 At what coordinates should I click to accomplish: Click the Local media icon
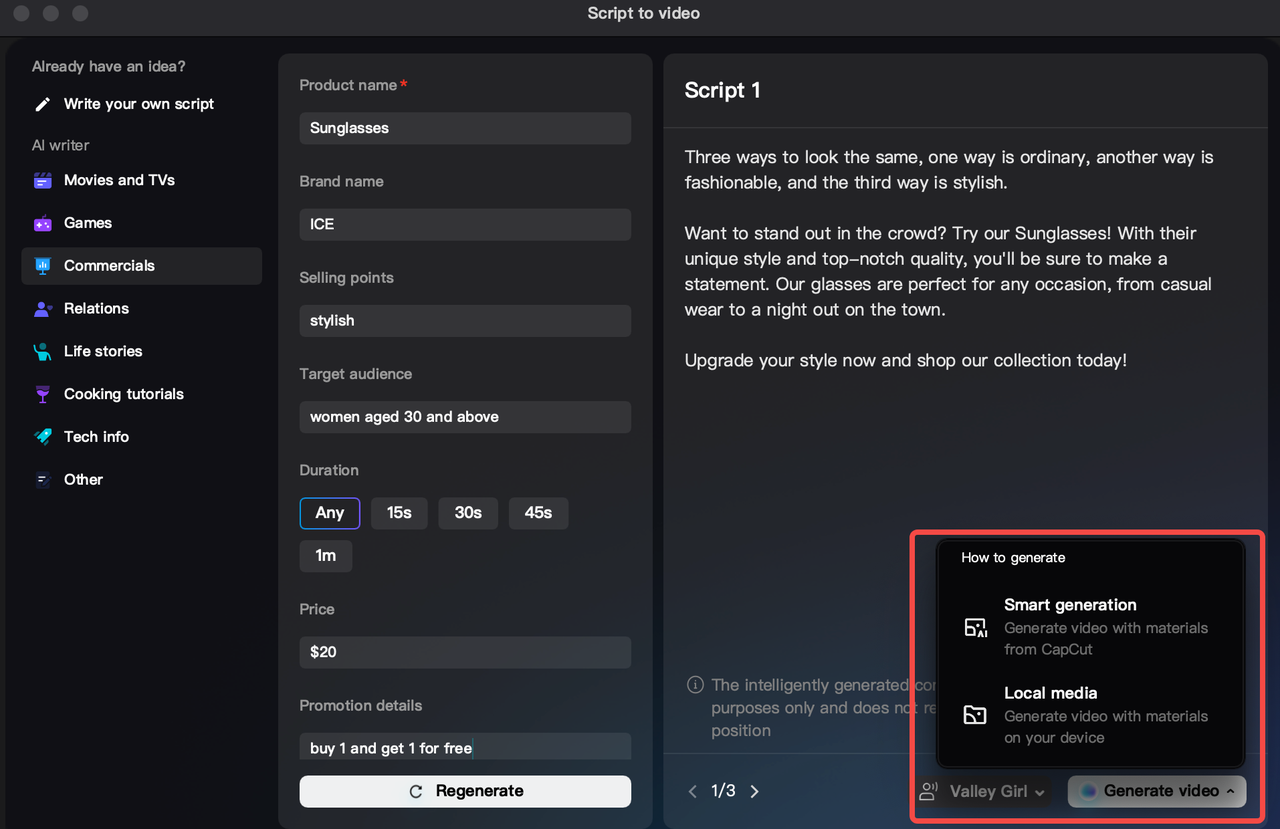tap(975, 715)
